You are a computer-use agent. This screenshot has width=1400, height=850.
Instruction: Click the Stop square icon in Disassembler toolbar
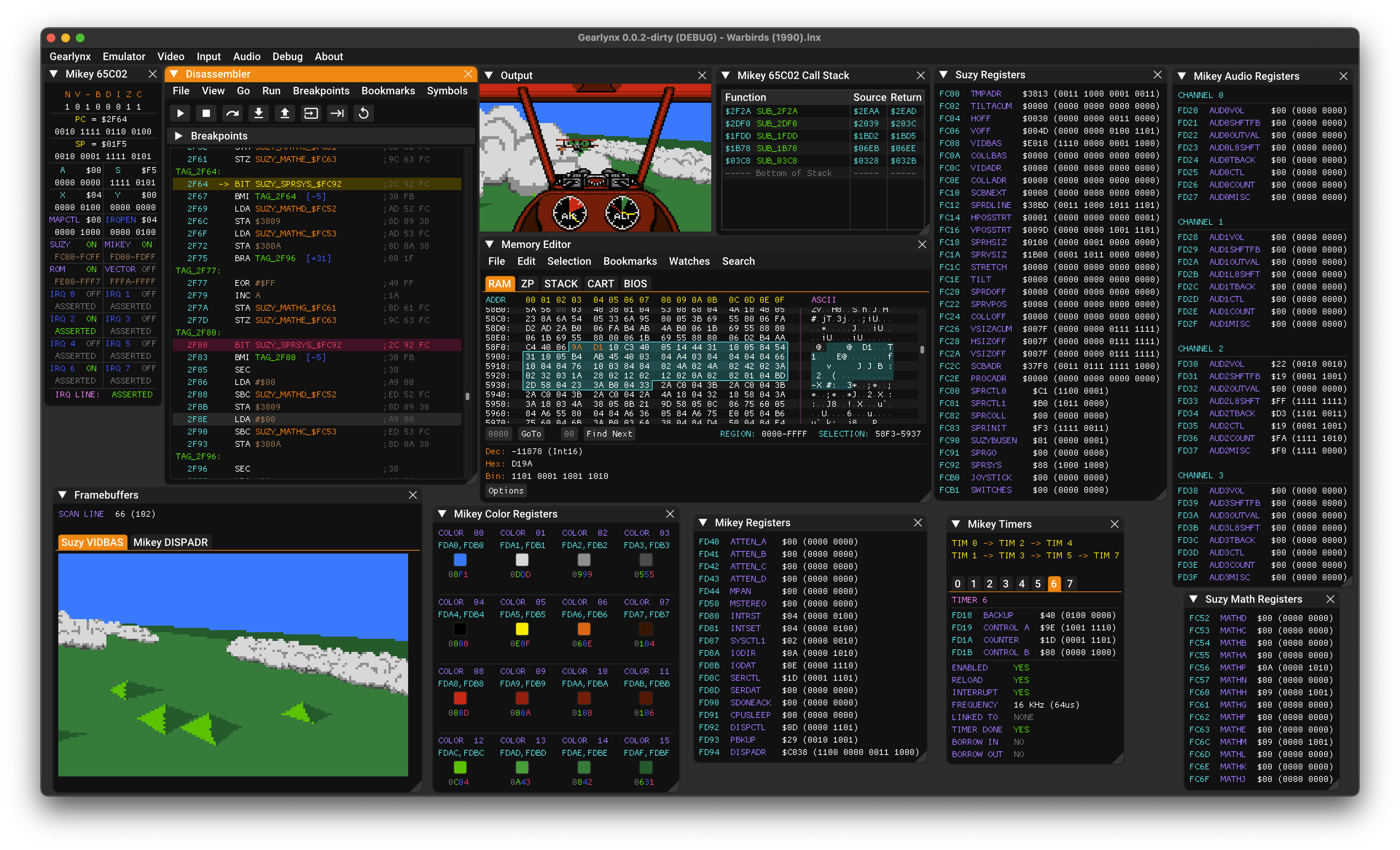206,113
